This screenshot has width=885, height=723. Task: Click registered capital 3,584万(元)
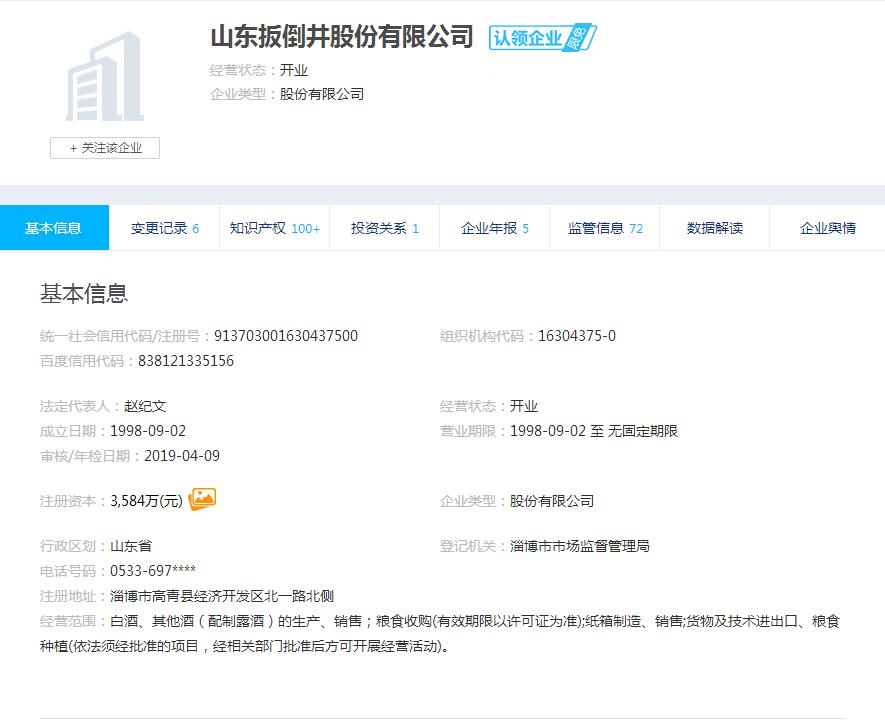coord(146,501)
